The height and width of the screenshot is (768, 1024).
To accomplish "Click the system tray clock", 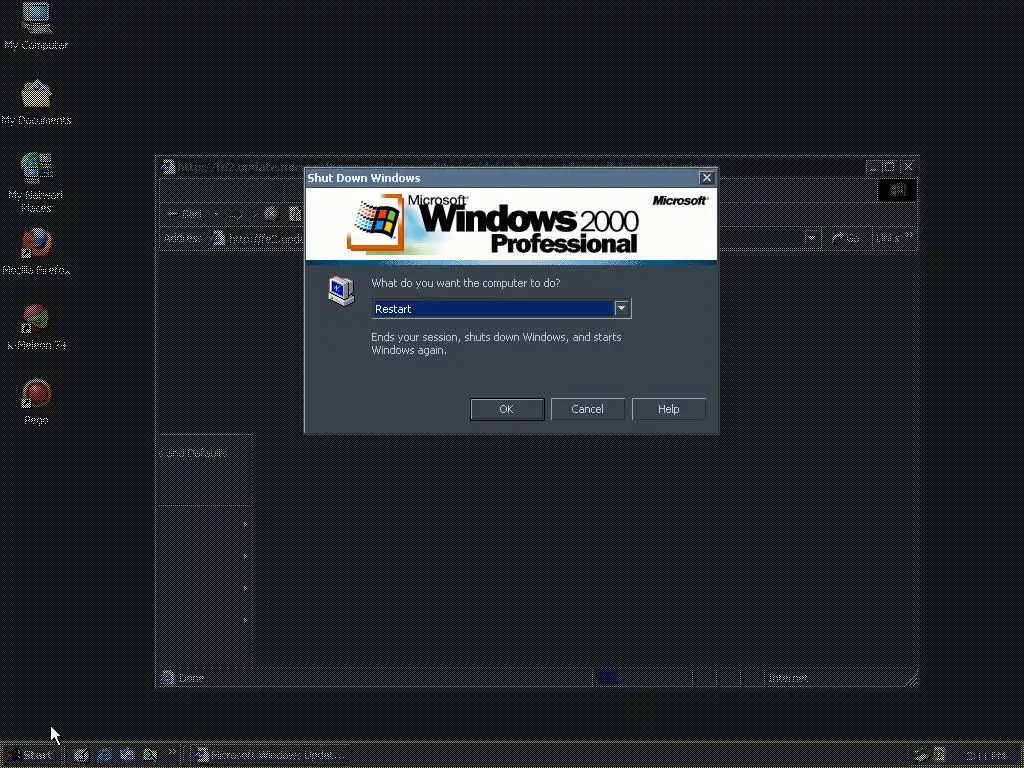I will (x=985, y=756).
